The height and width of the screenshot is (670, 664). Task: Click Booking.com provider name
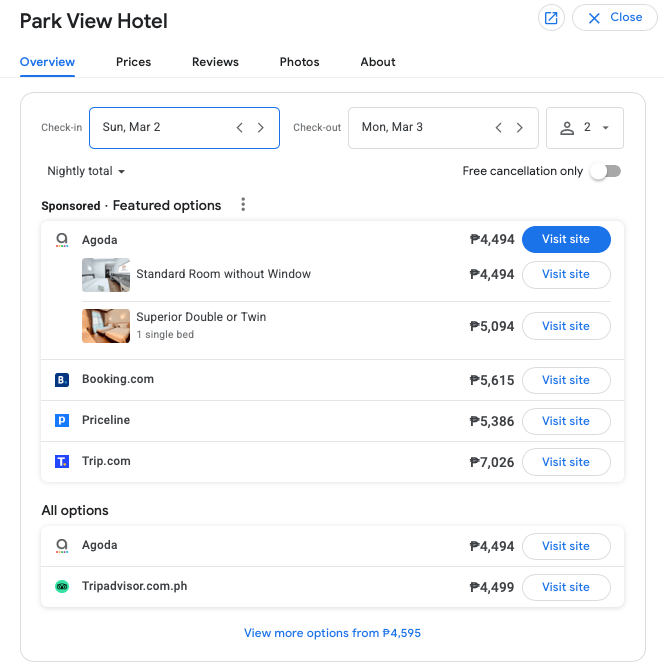coord(118,379)
